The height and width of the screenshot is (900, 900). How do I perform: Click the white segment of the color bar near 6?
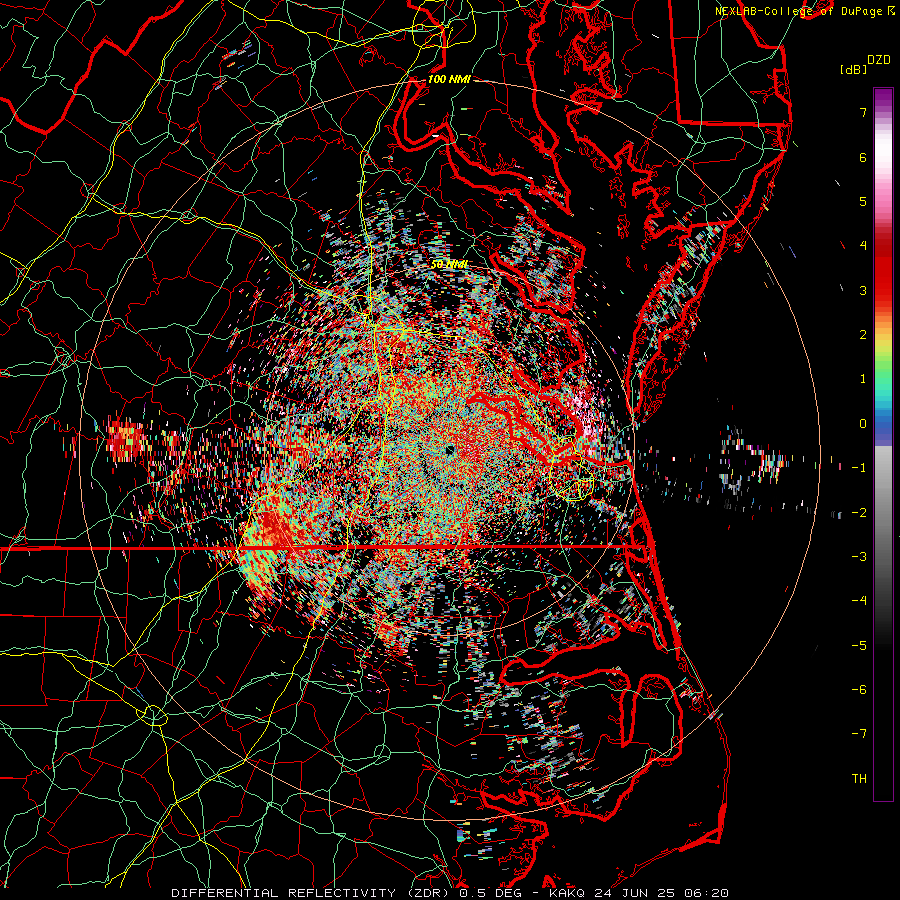(883, 150)
